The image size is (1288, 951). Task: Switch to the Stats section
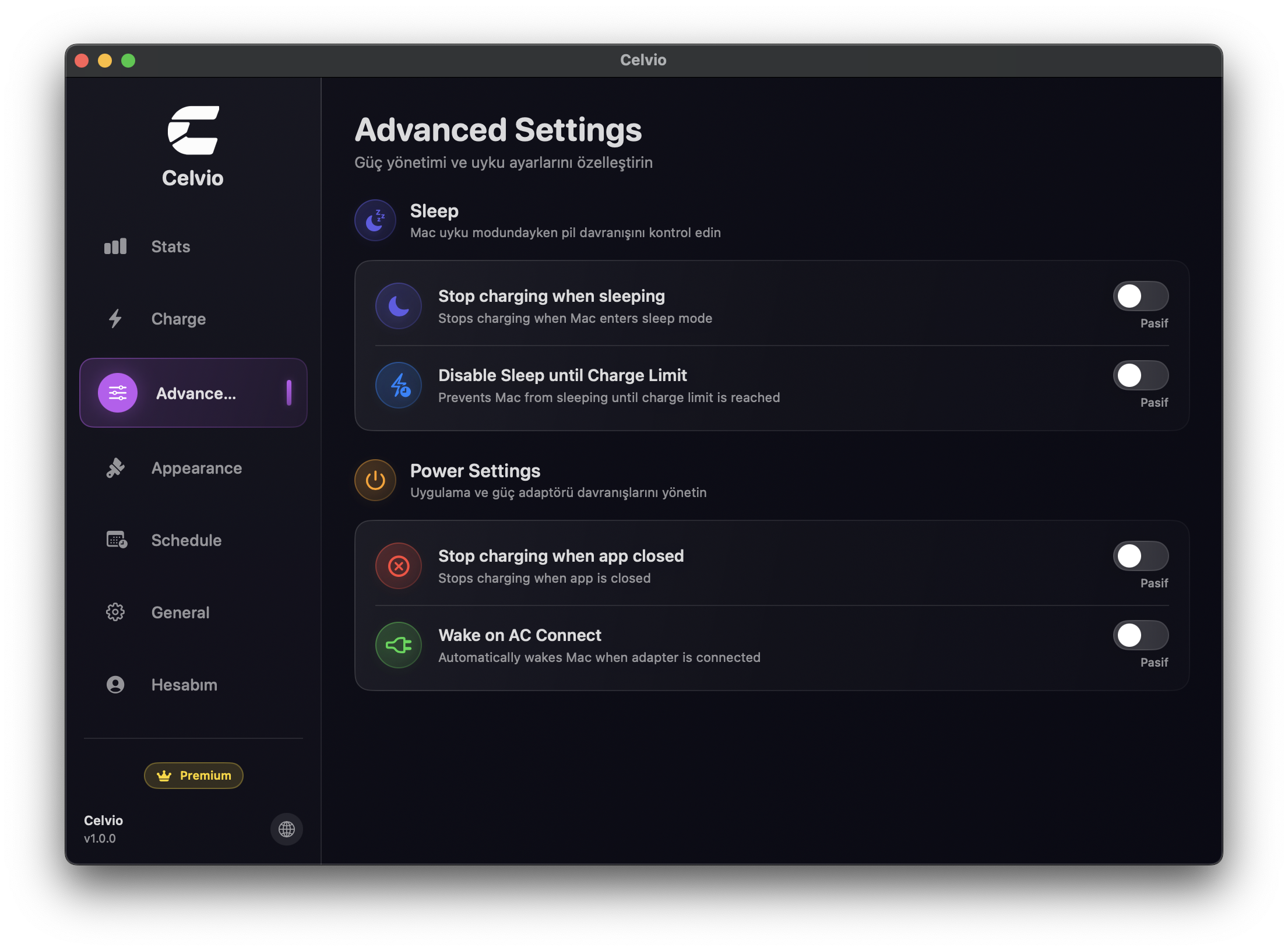coord(170,246)
